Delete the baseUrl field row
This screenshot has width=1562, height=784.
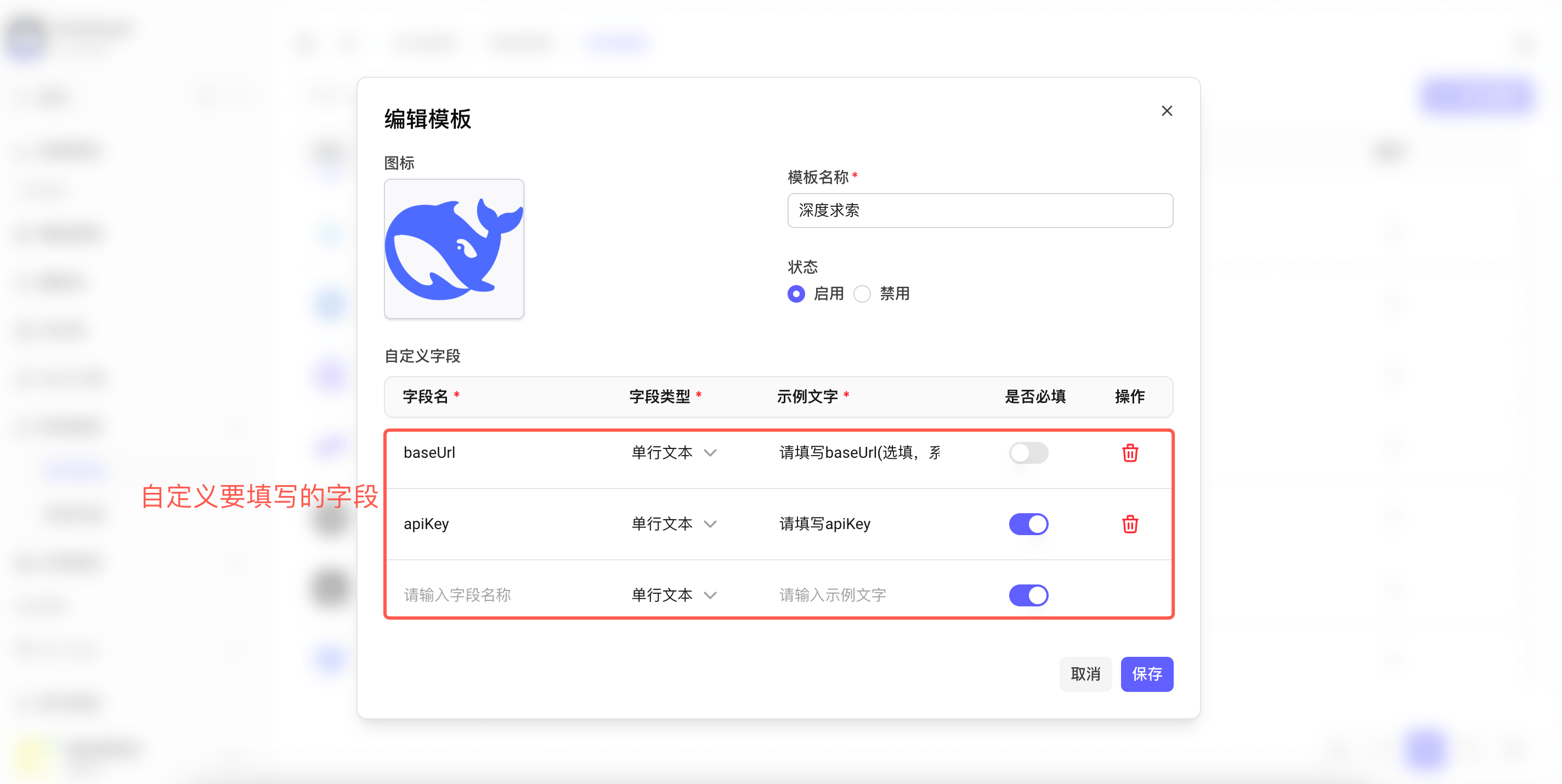point(1129,453)
